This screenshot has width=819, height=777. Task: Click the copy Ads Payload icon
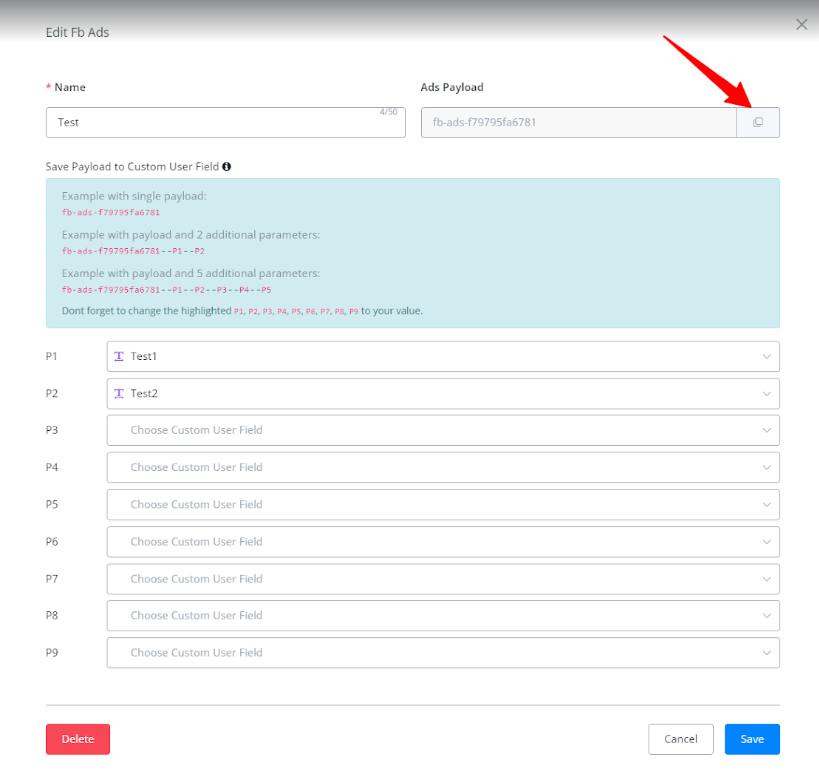click(757, 122)
